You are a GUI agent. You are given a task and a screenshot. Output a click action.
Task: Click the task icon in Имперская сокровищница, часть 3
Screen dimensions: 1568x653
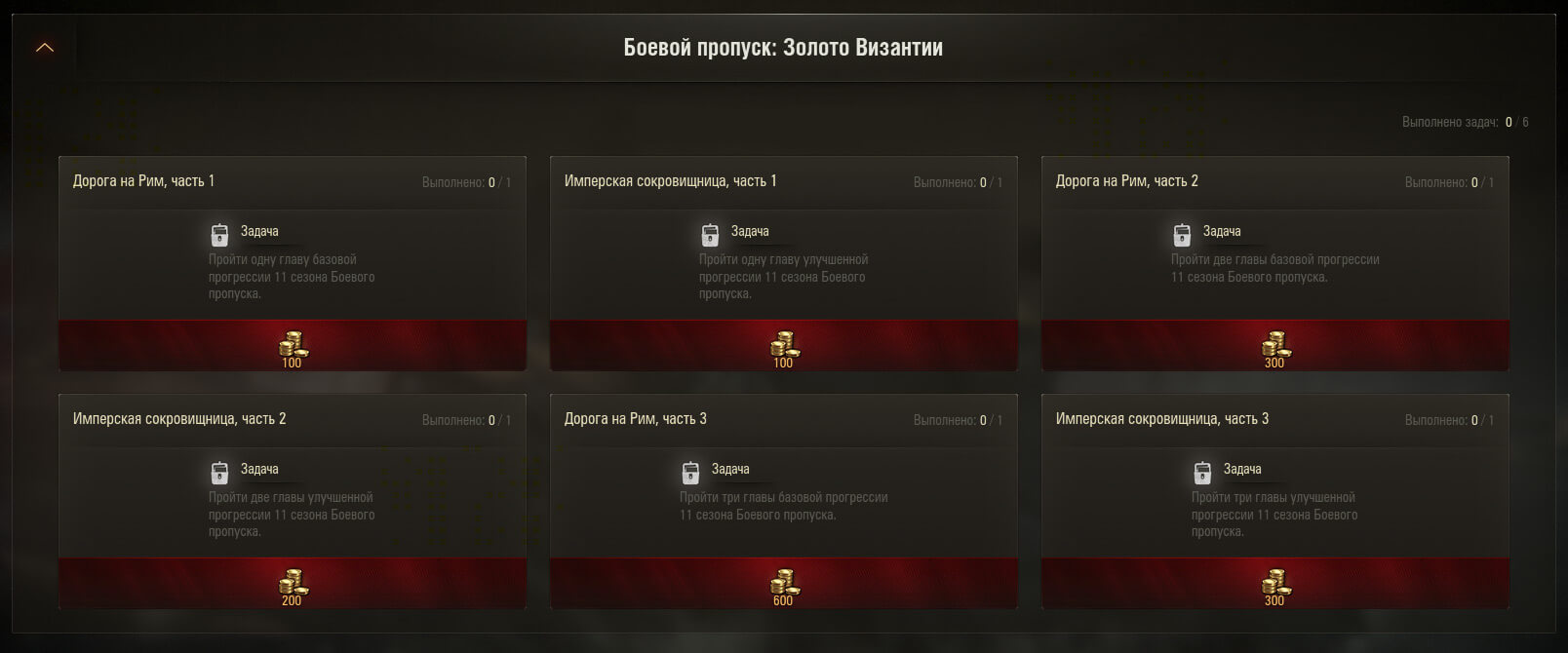tap(1202, 472)
